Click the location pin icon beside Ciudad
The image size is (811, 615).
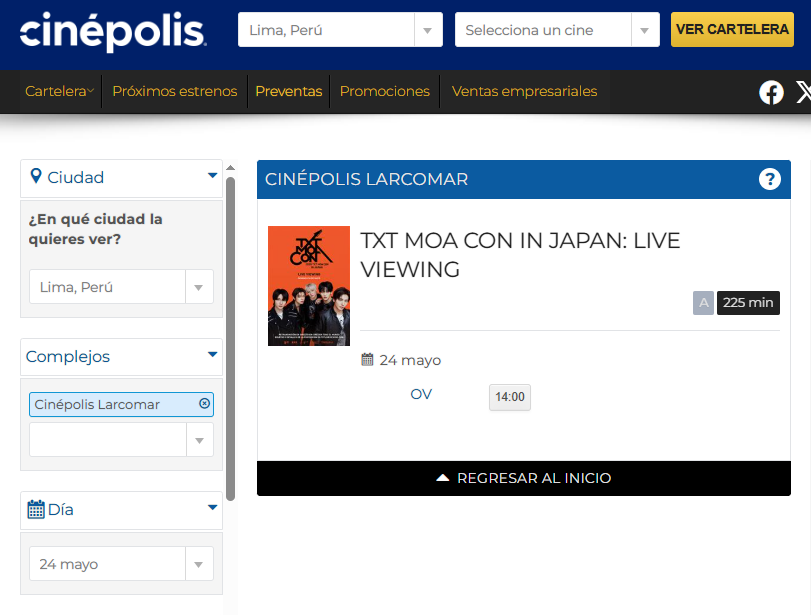click(36, 176)
